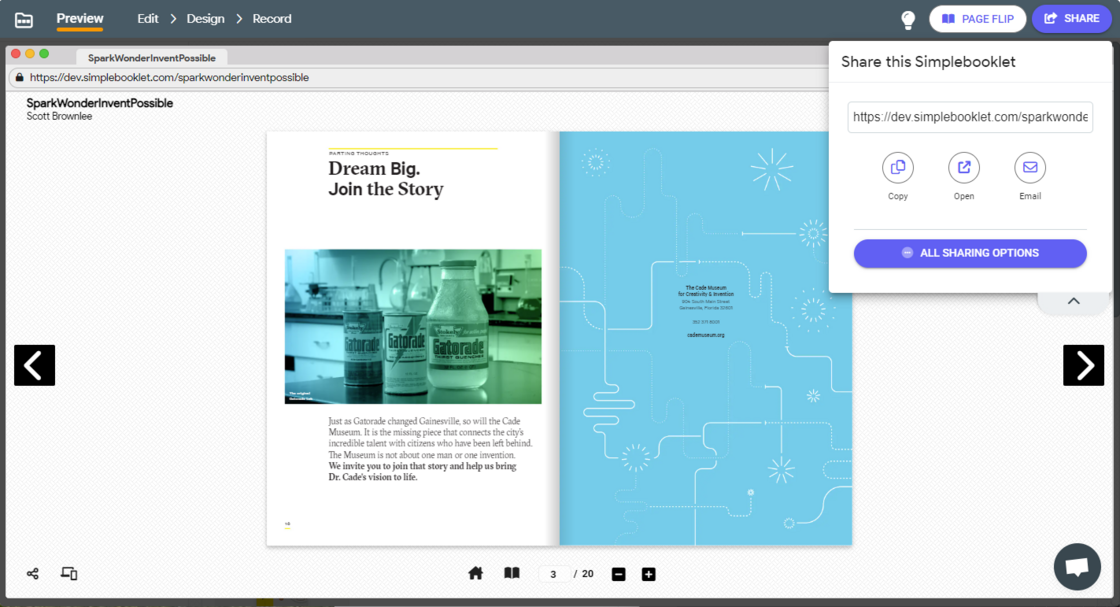The width and height of the screenshot is (1120, 607).
Task: Click the SHARE button
Action: 1071,18
